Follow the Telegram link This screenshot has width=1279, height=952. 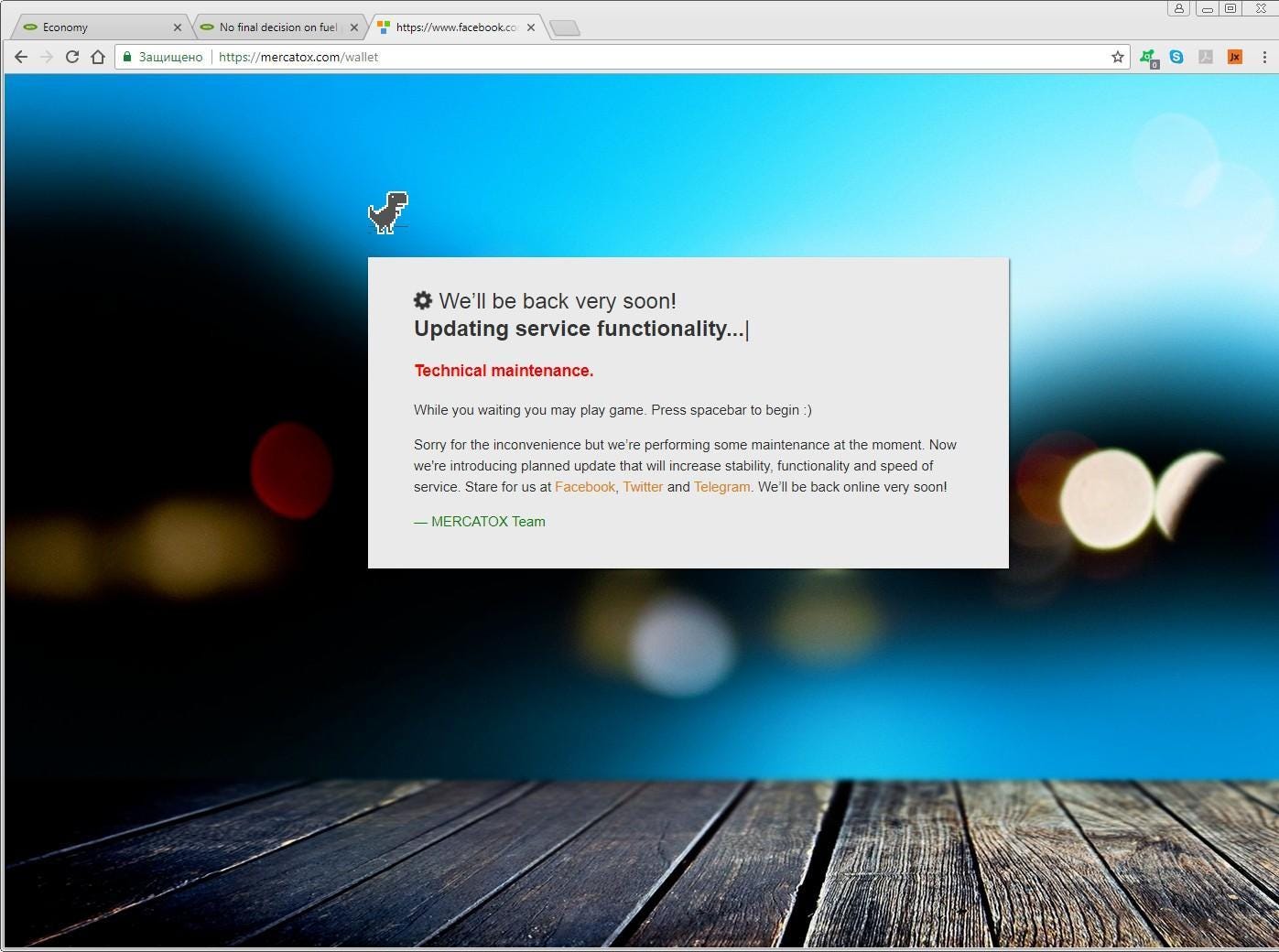click(721, 487)
